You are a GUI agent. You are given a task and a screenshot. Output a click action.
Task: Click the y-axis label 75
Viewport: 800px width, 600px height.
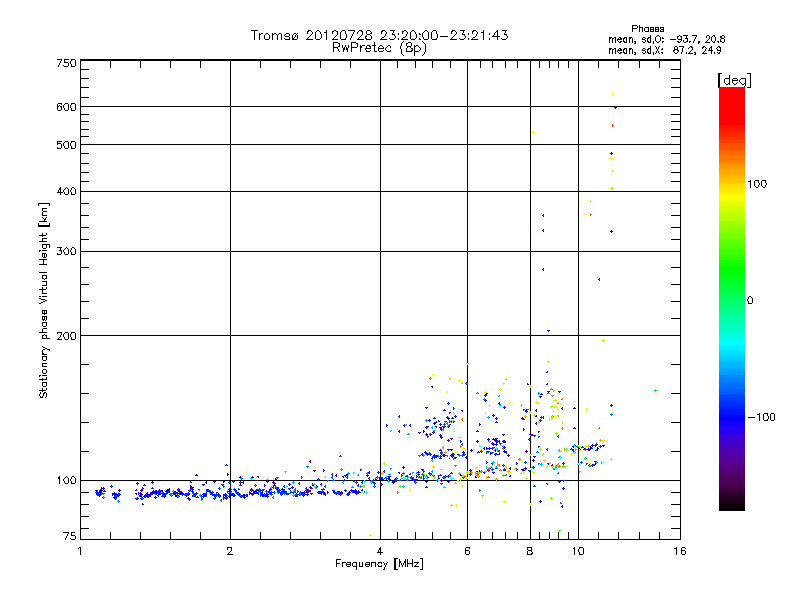(70, 536)
